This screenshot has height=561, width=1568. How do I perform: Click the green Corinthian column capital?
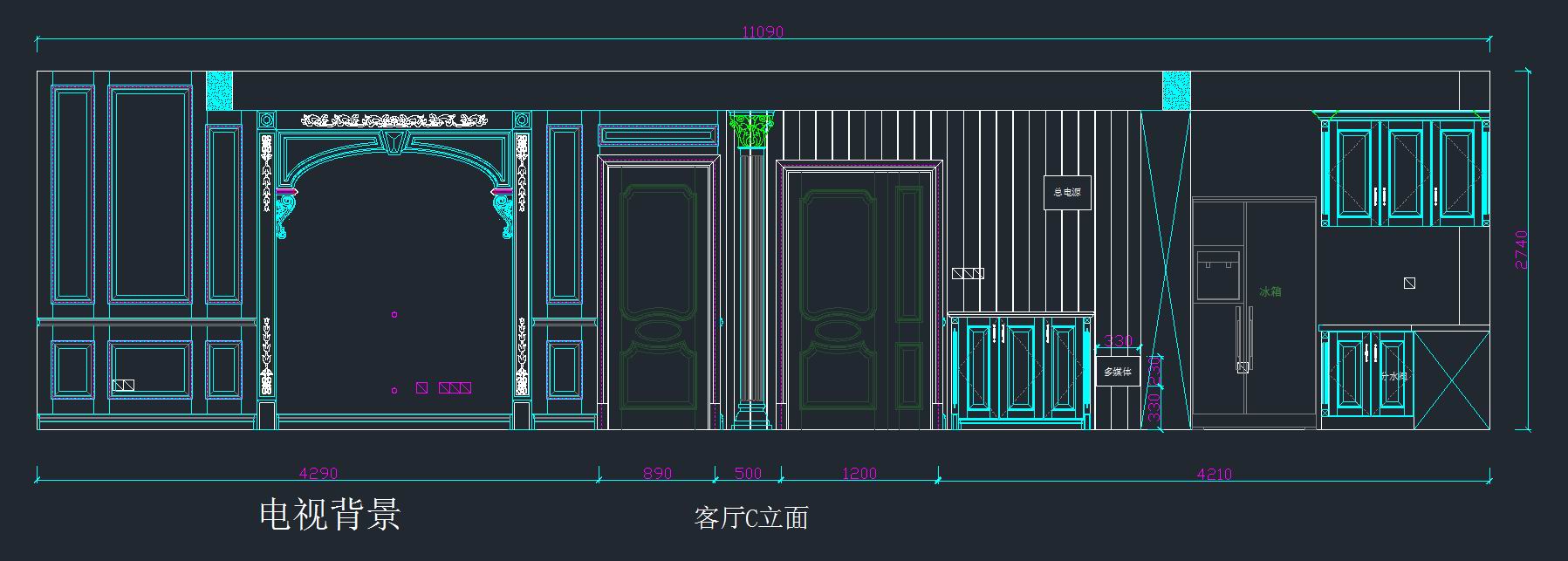pos(750,130)
